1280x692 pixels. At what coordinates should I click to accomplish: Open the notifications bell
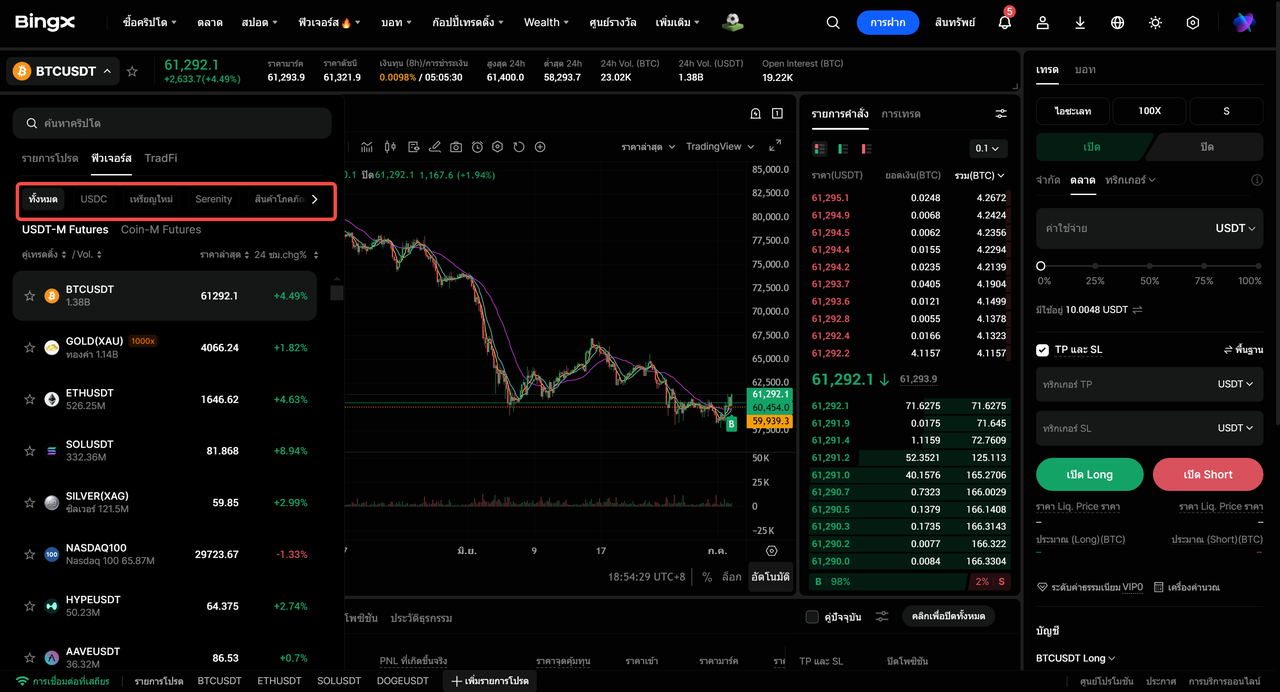click(1005, 22)
